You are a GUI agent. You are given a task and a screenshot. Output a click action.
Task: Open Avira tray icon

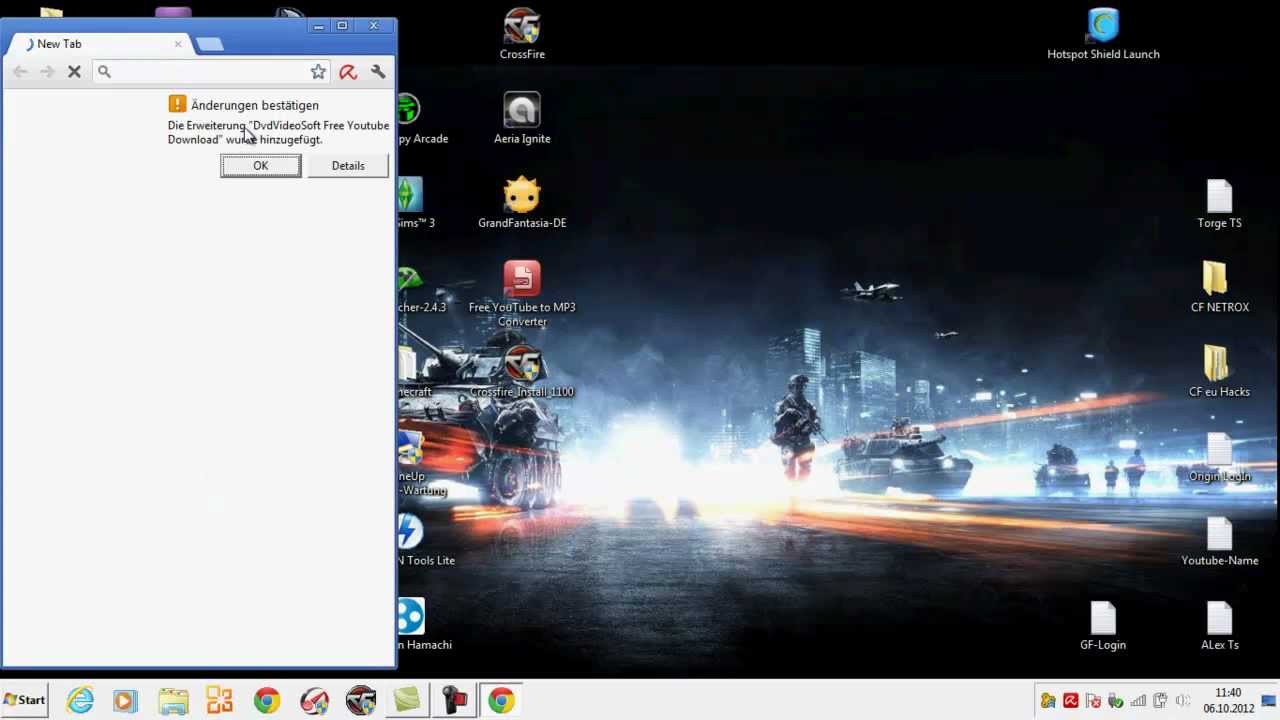(1070, 701)
